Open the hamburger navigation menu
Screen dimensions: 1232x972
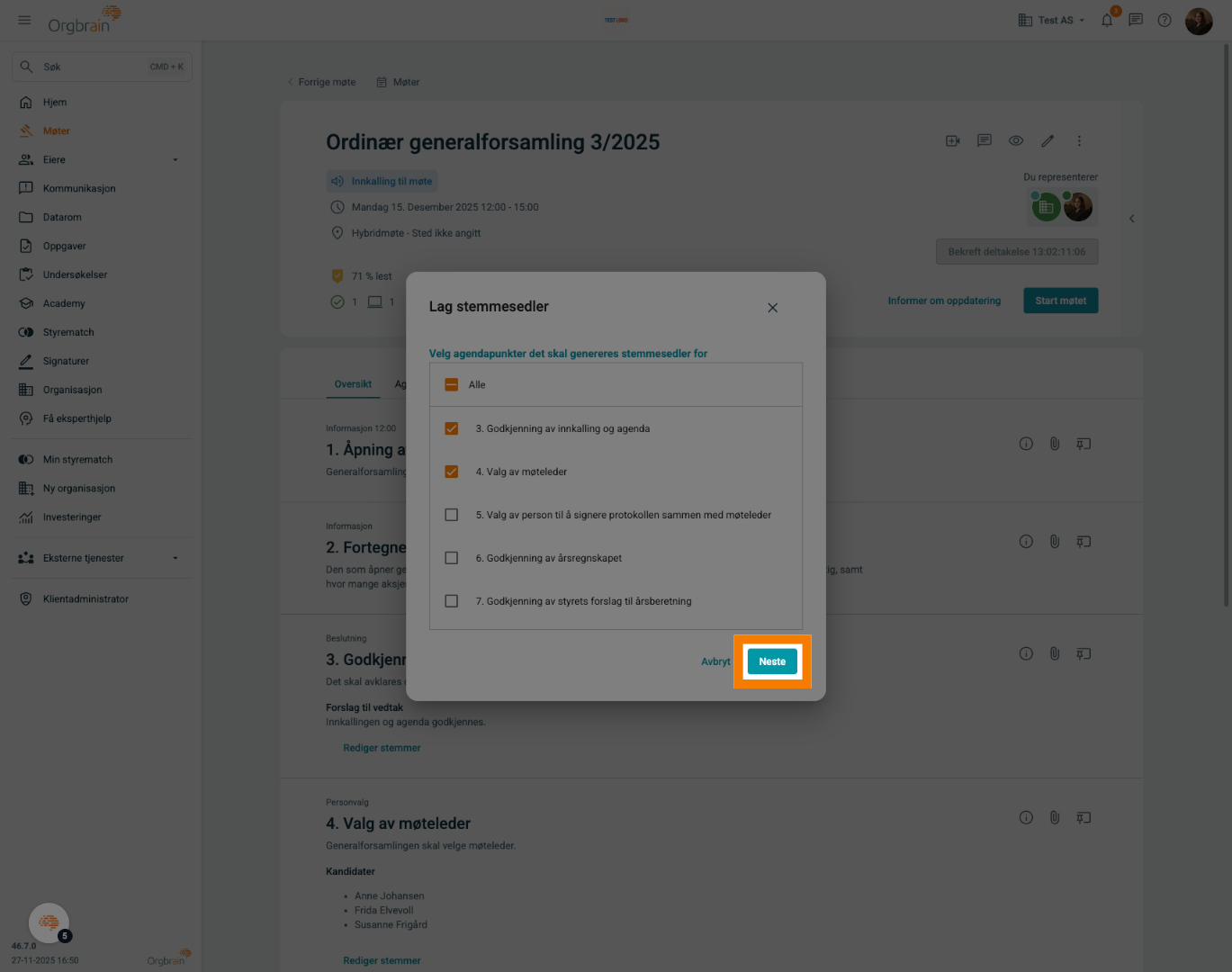click(24, 20)
